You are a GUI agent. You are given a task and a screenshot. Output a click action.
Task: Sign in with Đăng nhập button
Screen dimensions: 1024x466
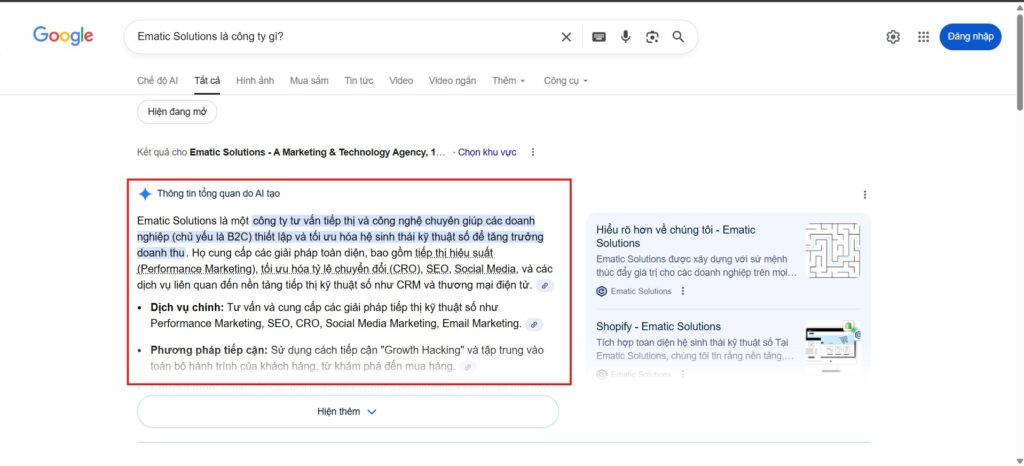(x=970, y=37)
